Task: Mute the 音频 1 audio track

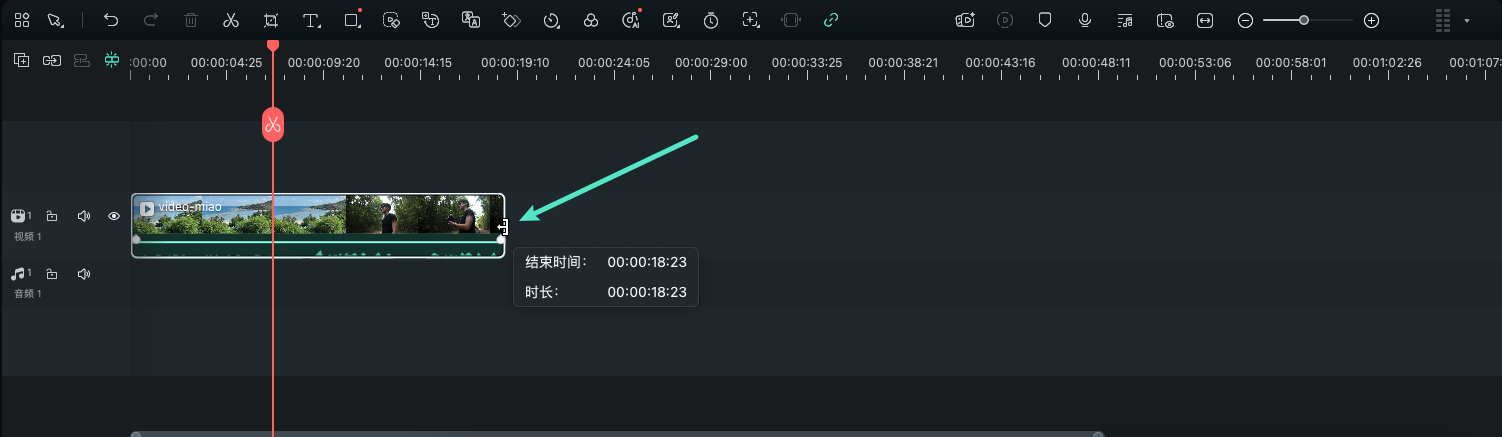Action: pos(84,273)
